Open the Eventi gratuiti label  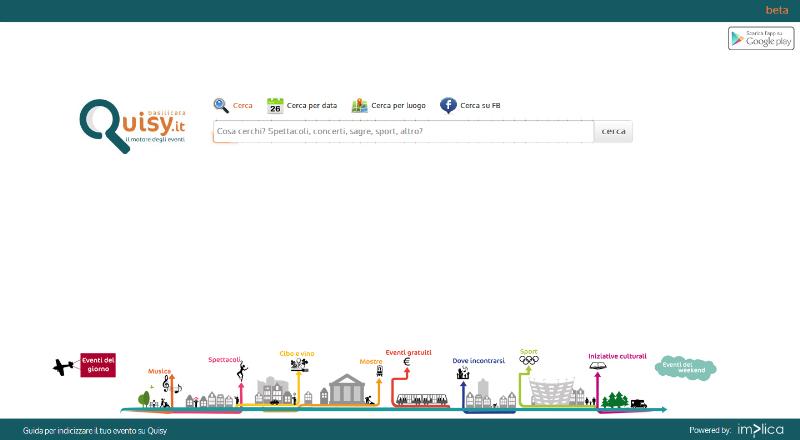pyautogui.click(x=408, y=352)
